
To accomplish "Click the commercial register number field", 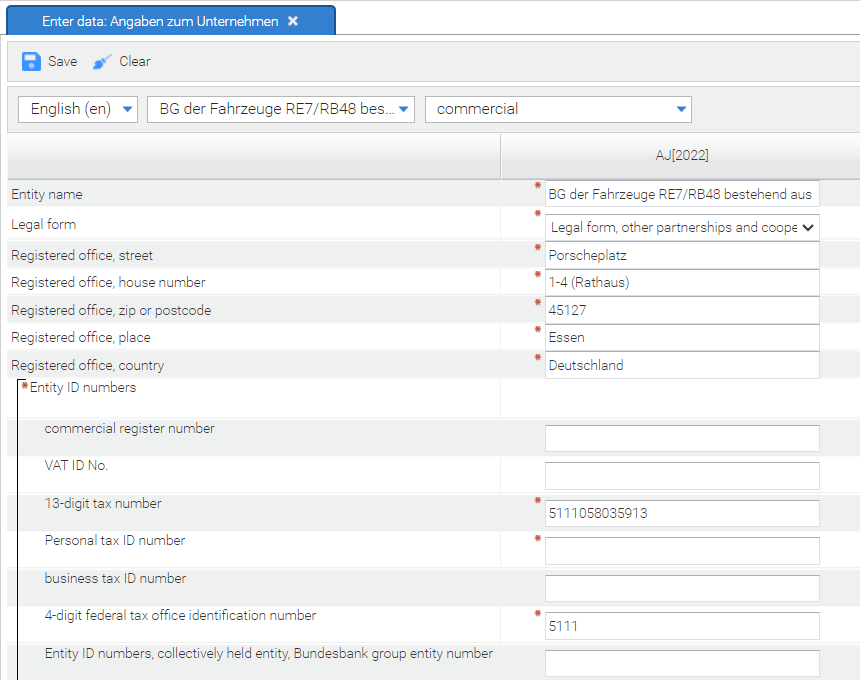I will click(x=681, y=438).
